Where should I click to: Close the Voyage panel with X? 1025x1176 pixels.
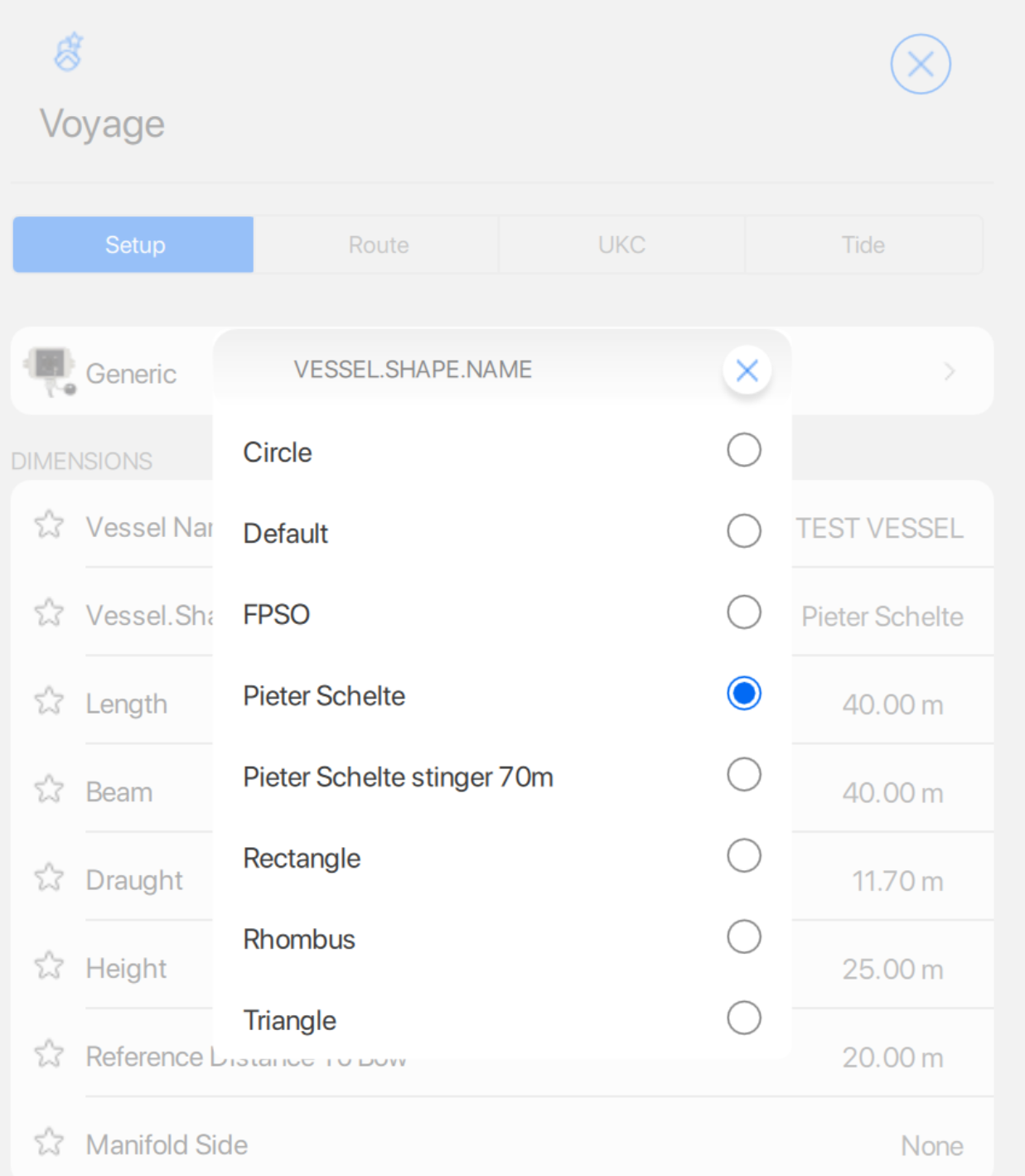tap(920, 64)
